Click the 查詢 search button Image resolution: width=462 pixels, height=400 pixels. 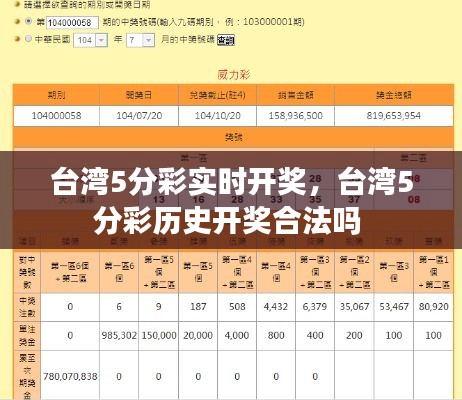[226, 40]
